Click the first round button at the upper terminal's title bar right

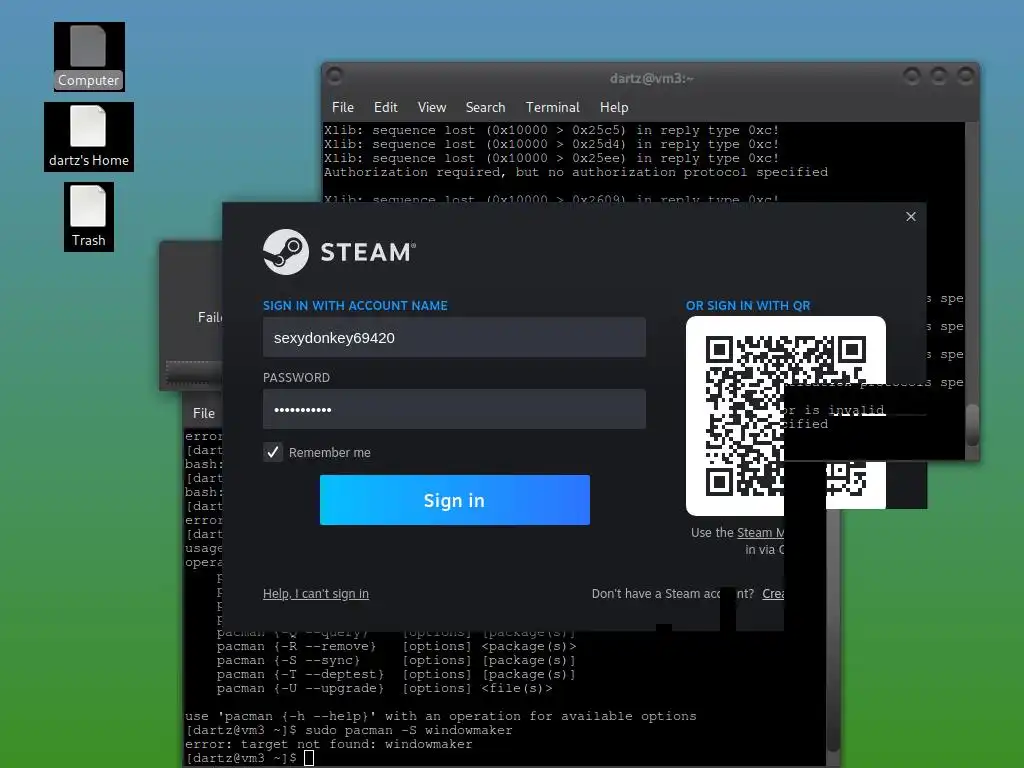[x=912, y=76]
